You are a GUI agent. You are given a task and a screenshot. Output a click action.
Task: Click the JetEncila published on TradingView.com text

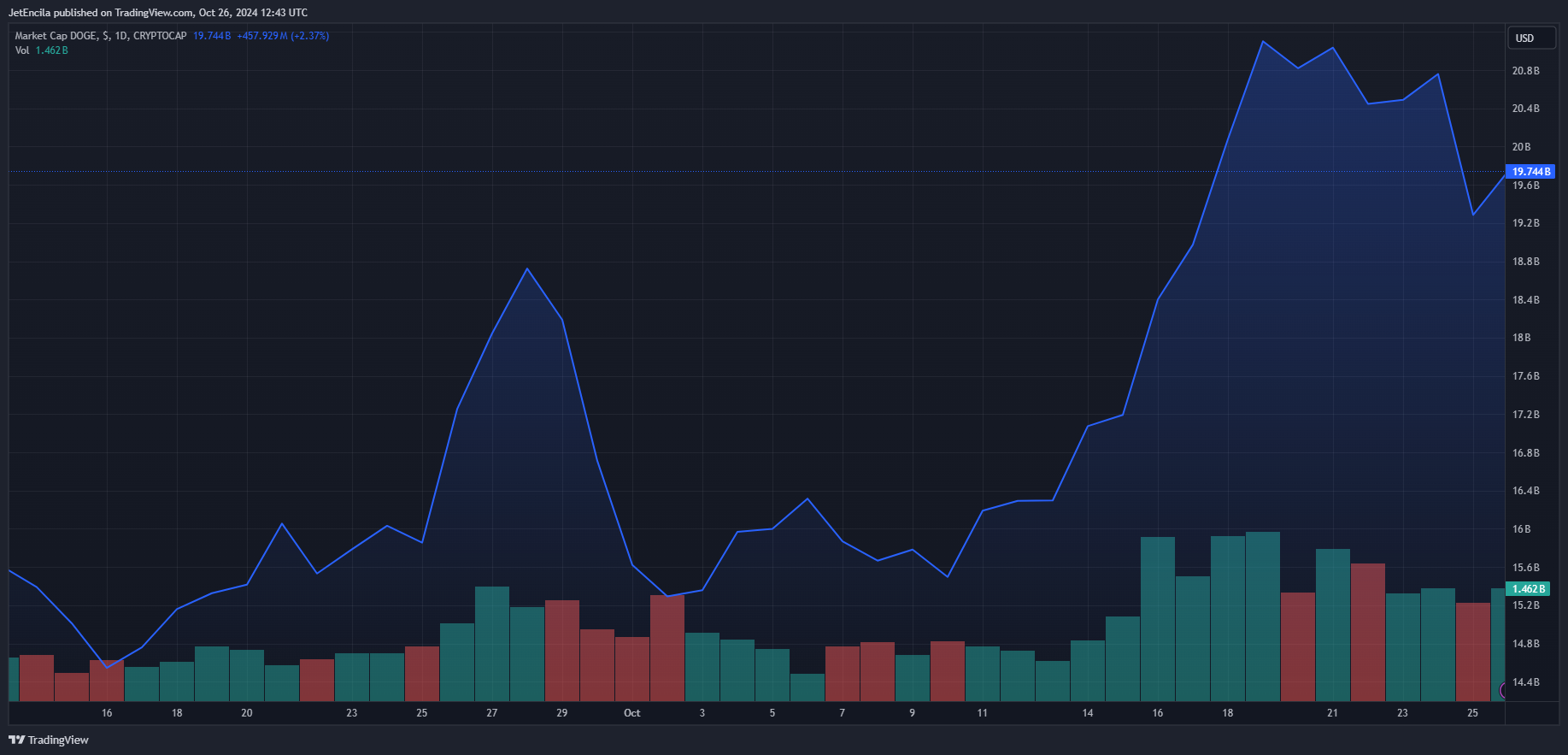click(x=158, y=13)
